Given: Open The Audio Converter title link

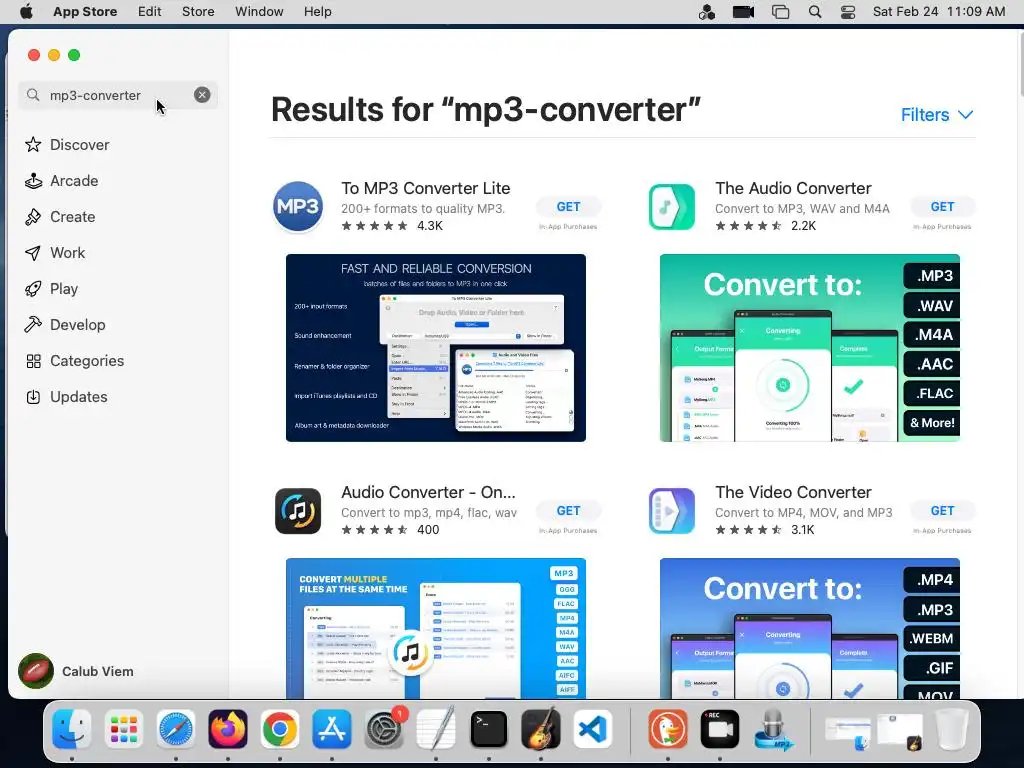Looking at the screenshot, I should [793, 188].
